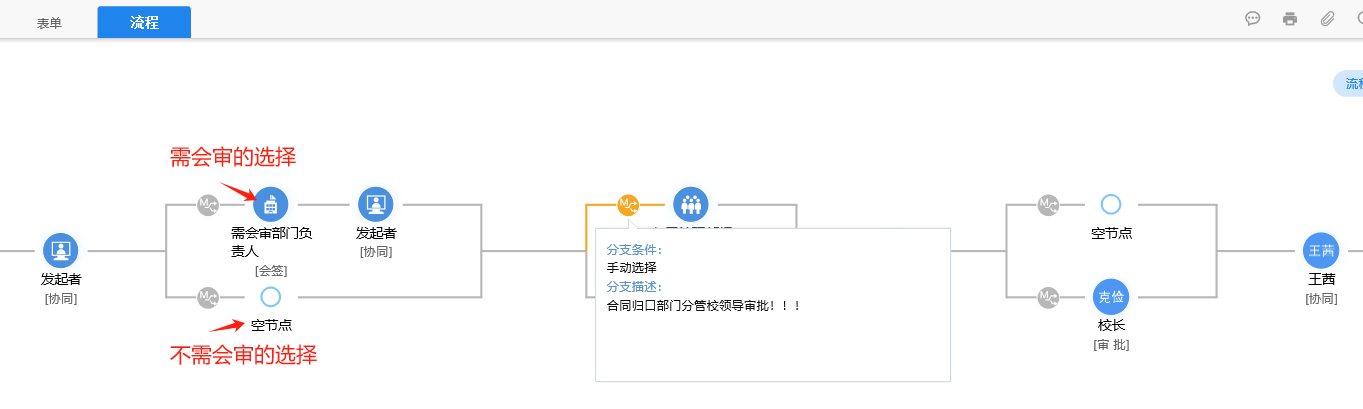1363x409 pixels.
Task: Switch to the 表单 tab
Action: 49,23
